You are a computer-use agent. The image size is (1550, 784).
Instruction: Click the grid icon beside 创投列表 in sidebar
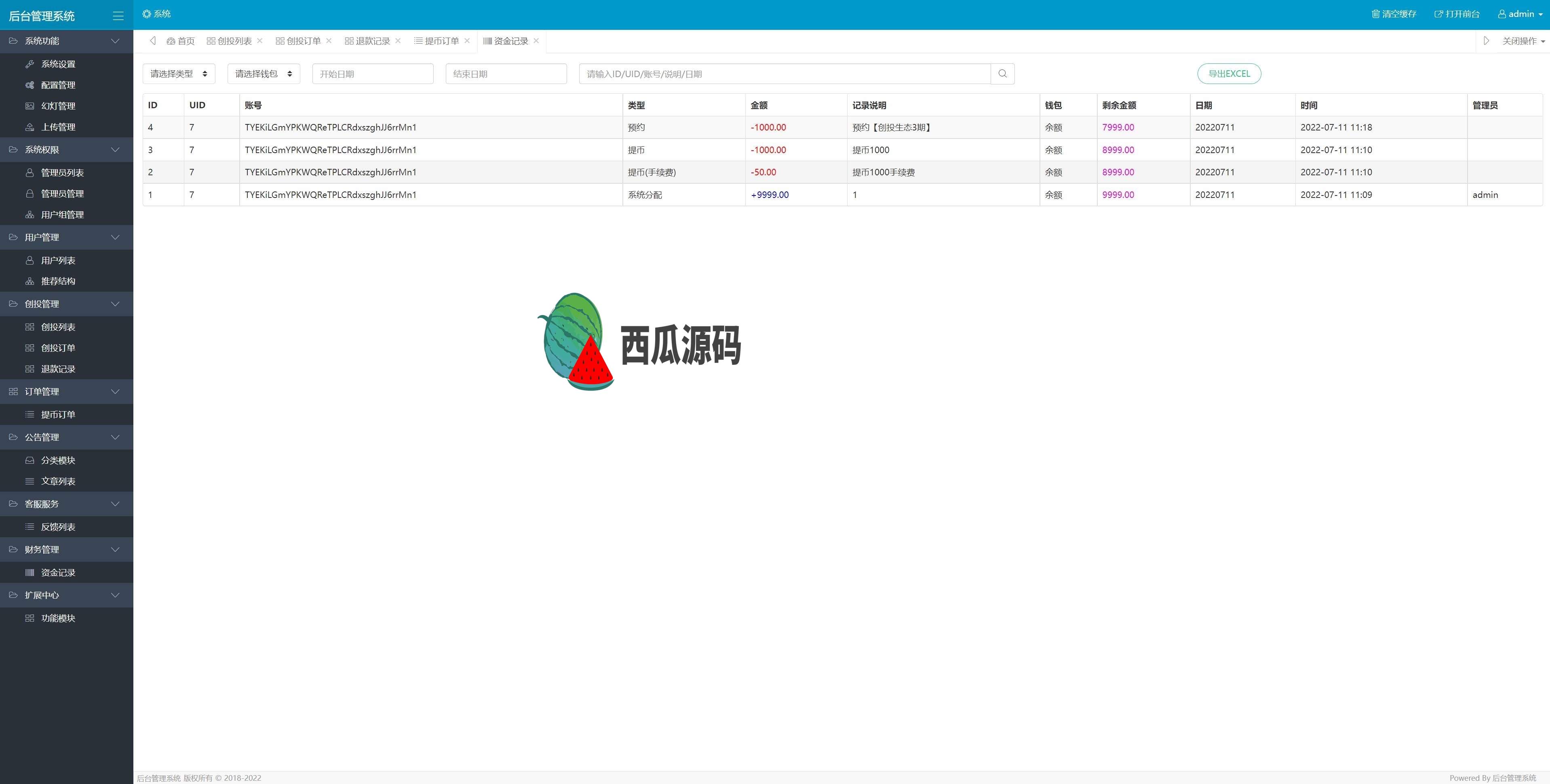30,327
